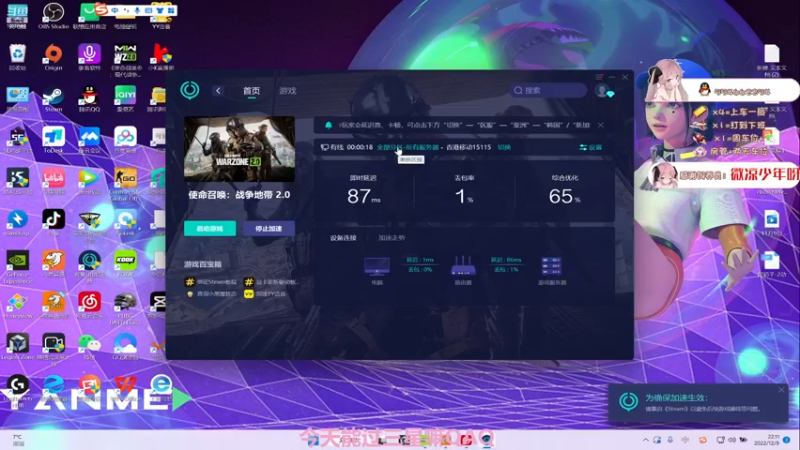Open the Counter-Strike GO desktop shortcut
Viewport: 800px width, 450px height.
click(125, 183)
